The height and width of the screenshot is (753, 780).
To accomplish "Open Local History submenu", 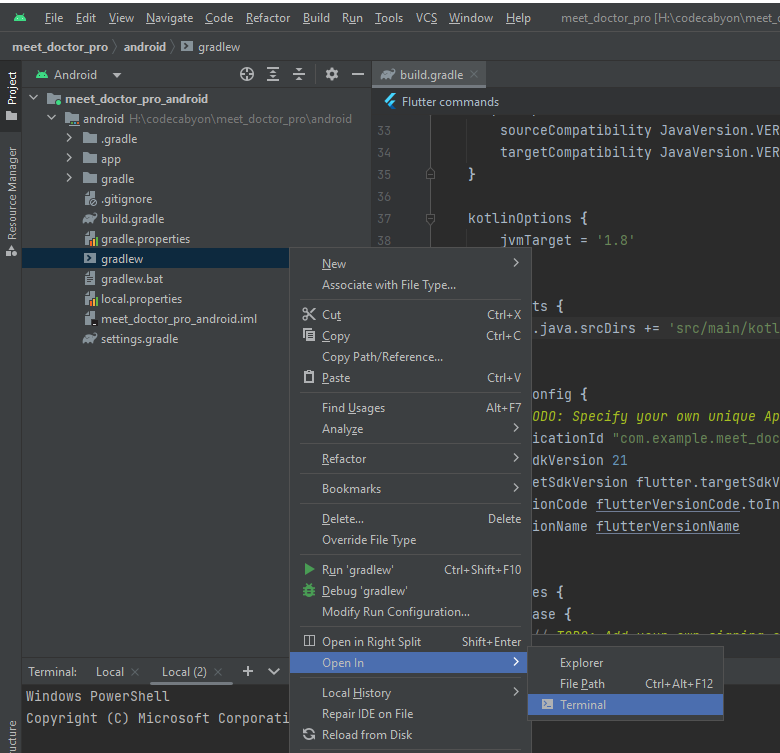I will click(x=411, y=692).
